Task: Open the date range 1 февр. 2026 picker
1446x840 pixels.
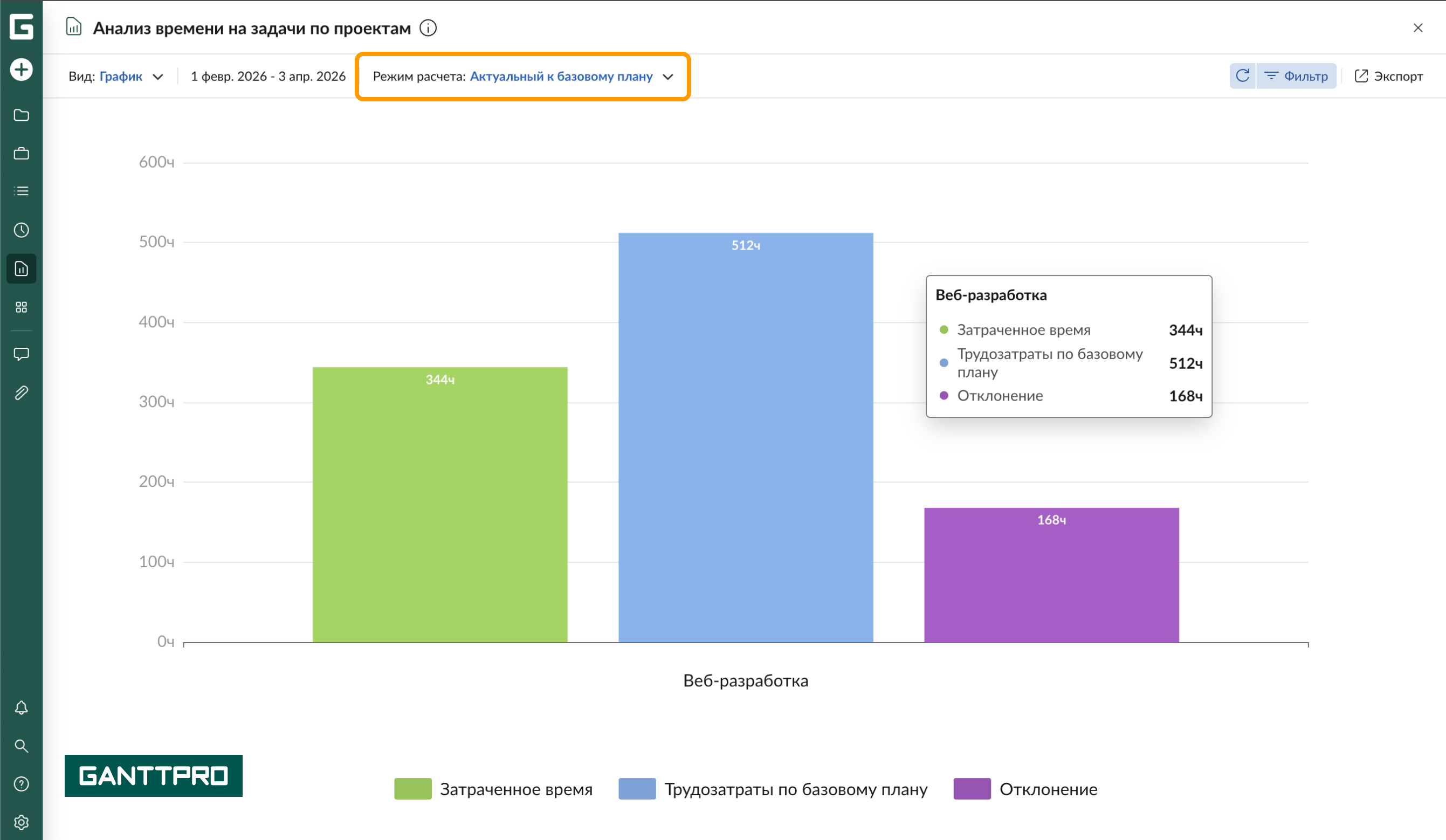Action: pyautogui.click(x=268, y=77)
